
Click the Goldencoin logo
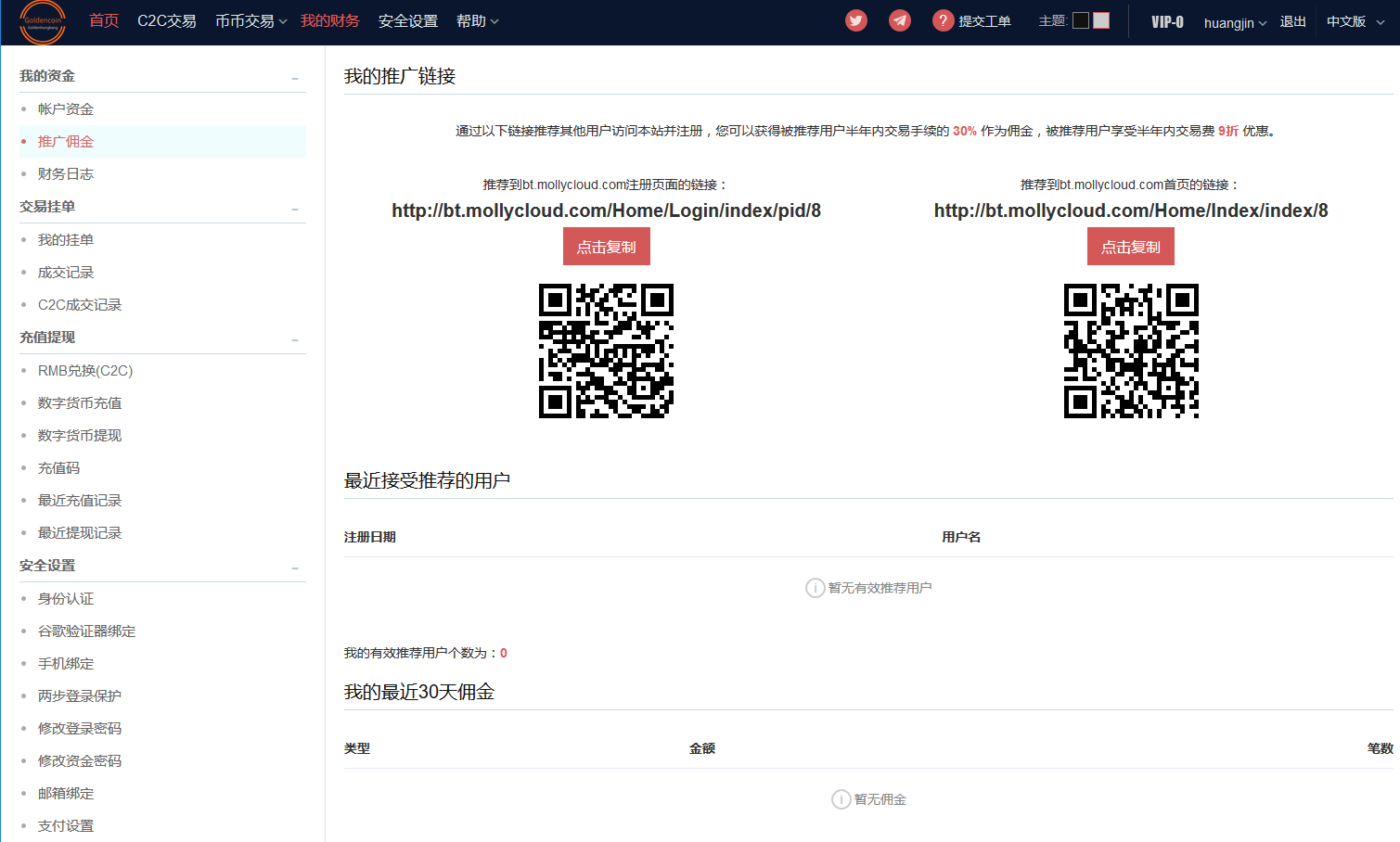pos(43,22)
